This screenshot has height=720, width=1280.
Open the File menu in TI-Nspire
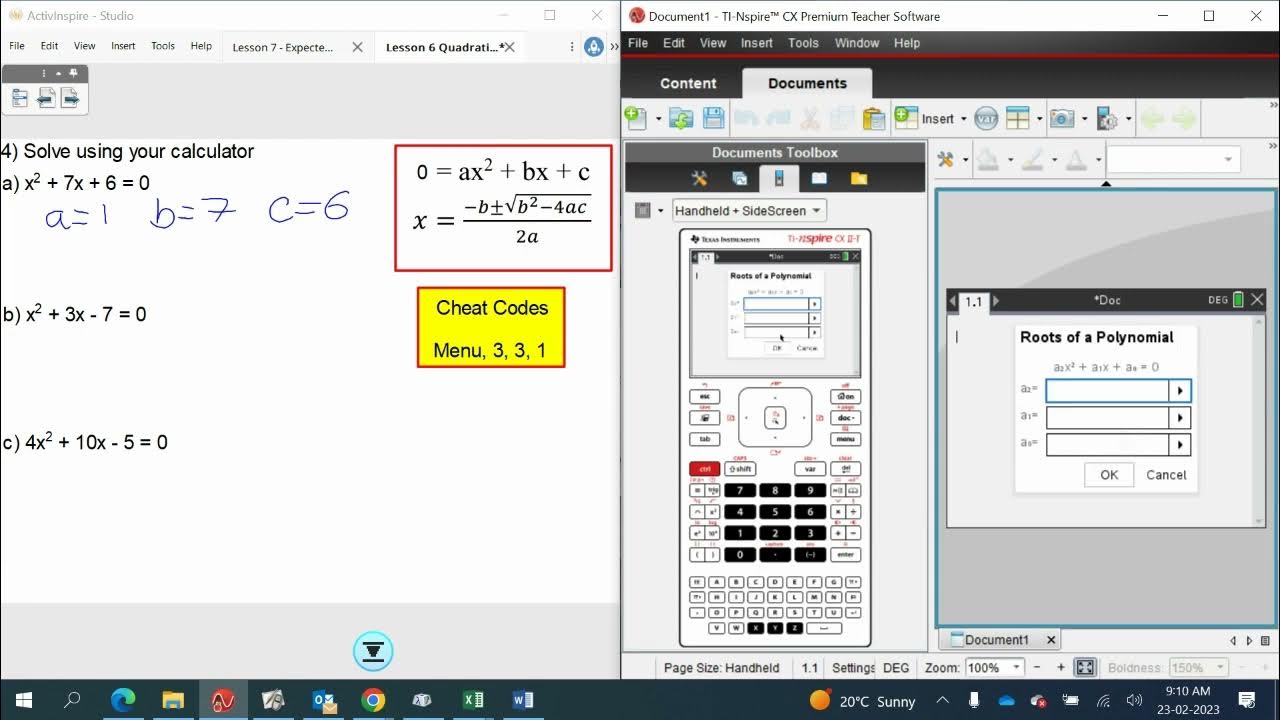(x=638, y=43)
